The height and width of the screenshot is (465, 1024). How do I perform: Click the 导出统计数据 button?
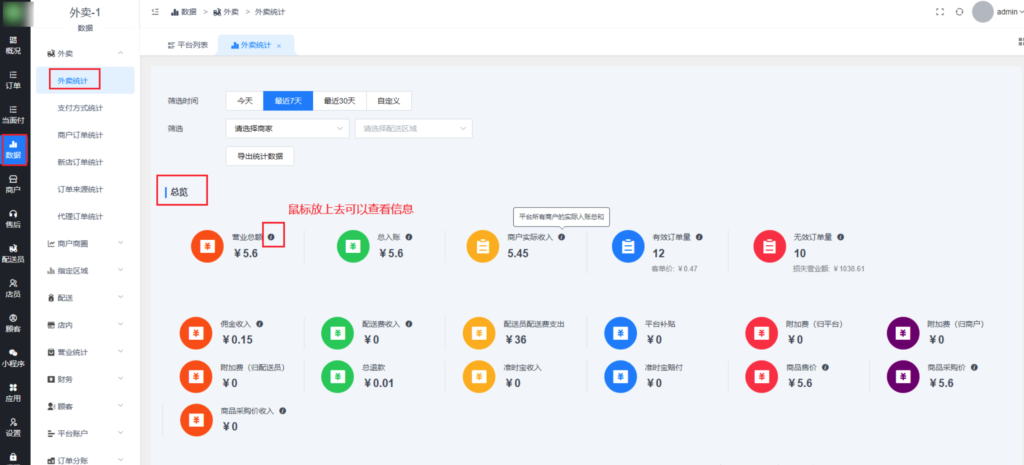click(260, 156)
